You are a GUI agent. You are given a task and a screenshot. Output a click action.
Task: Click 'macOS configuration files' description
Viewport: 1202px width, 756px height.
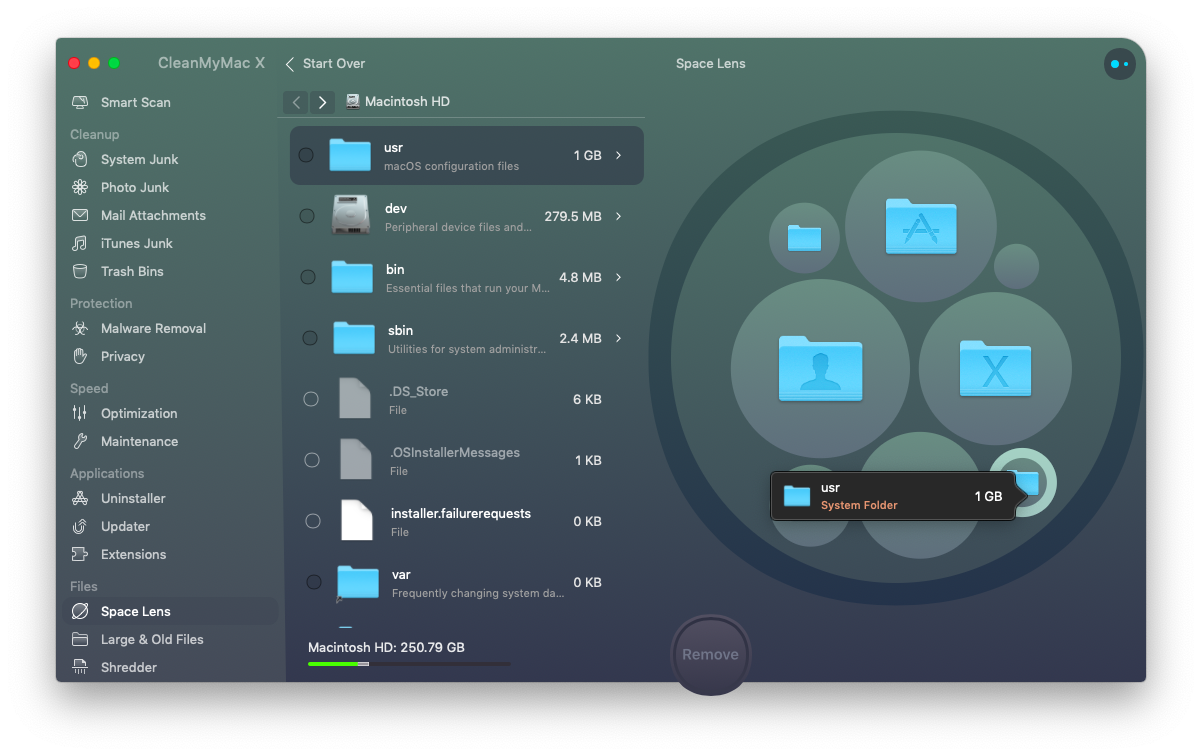pos(451,166)
